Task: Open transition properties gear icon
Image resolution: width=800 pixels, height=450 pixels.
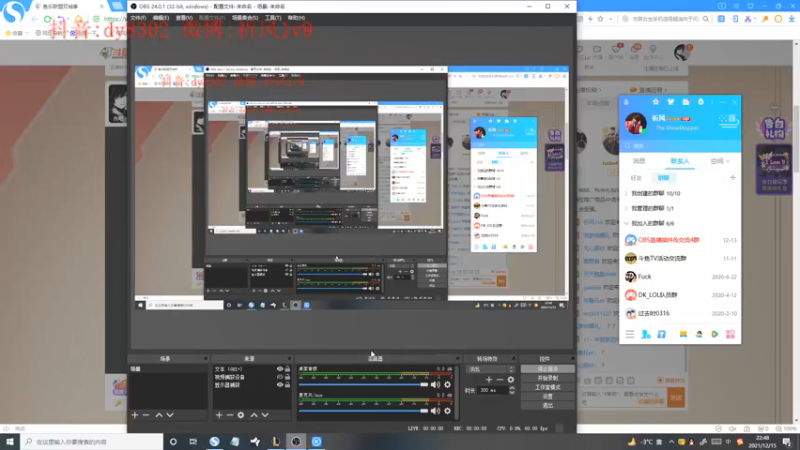Action: [511, 380]
